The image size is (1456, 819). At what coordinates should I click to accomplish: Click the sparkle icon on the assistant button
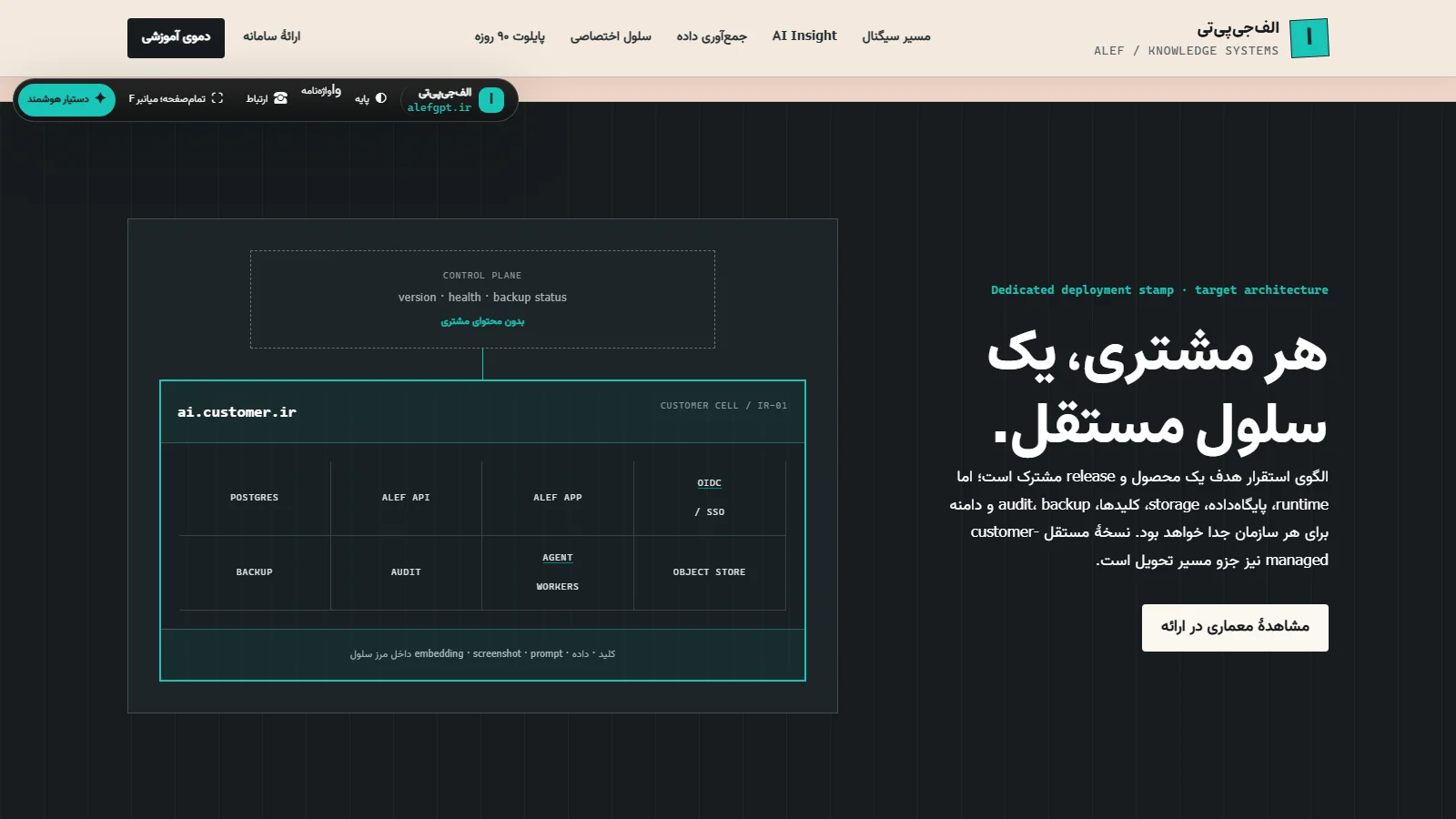point(100,98)
